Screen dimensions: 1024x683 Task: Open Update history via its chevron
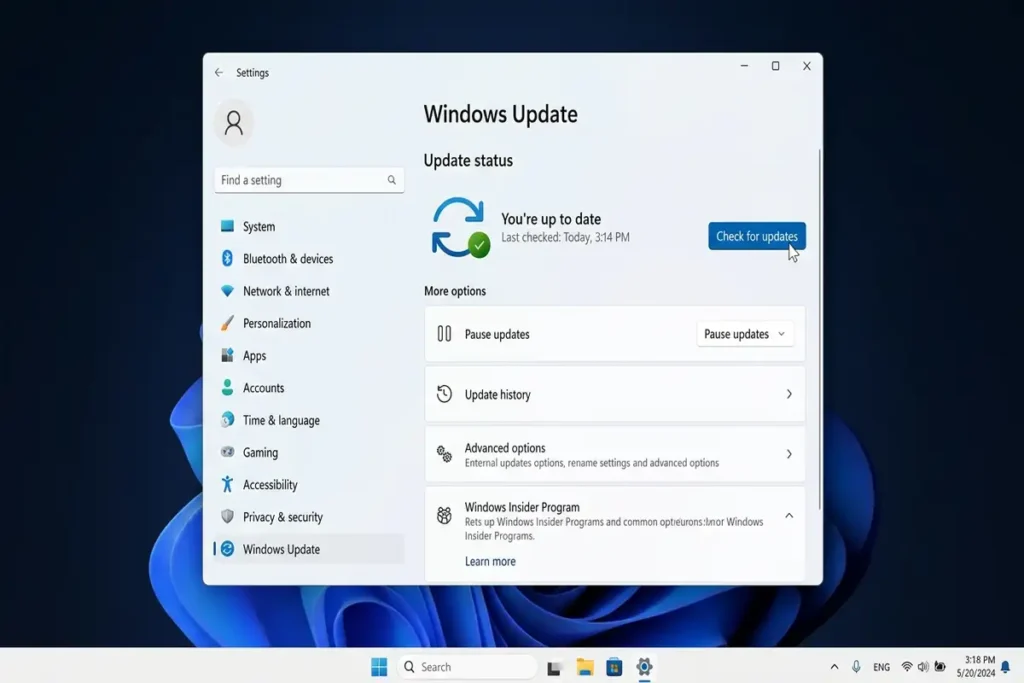789,394
